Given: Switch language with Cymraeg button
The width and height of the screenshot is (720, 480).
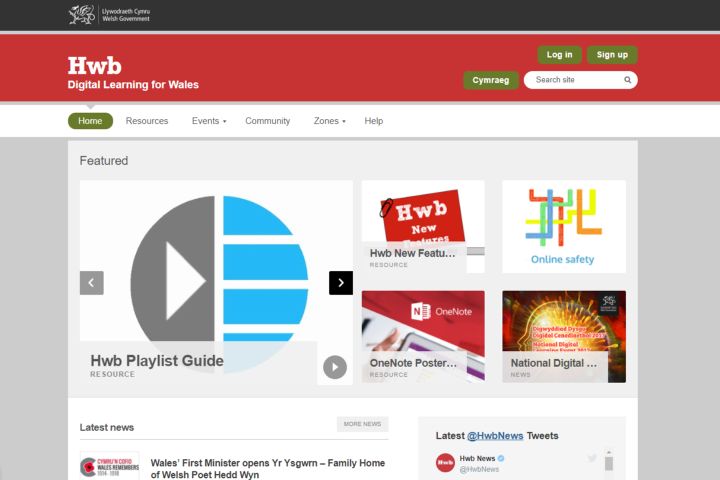Looking at the screenshot, I should (490, 80).
